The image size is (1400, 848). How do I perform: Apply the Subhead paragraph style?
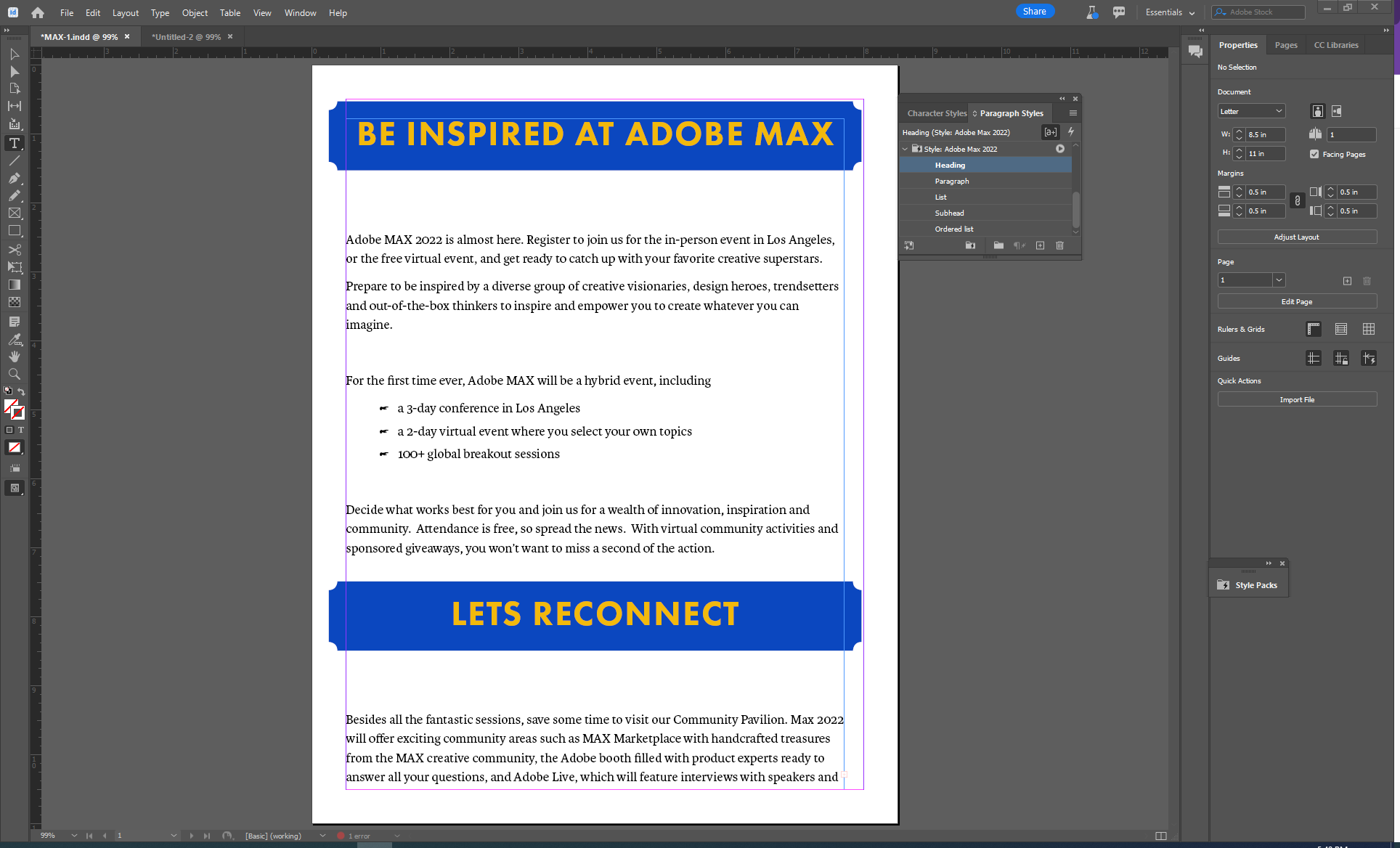[949, 212]
